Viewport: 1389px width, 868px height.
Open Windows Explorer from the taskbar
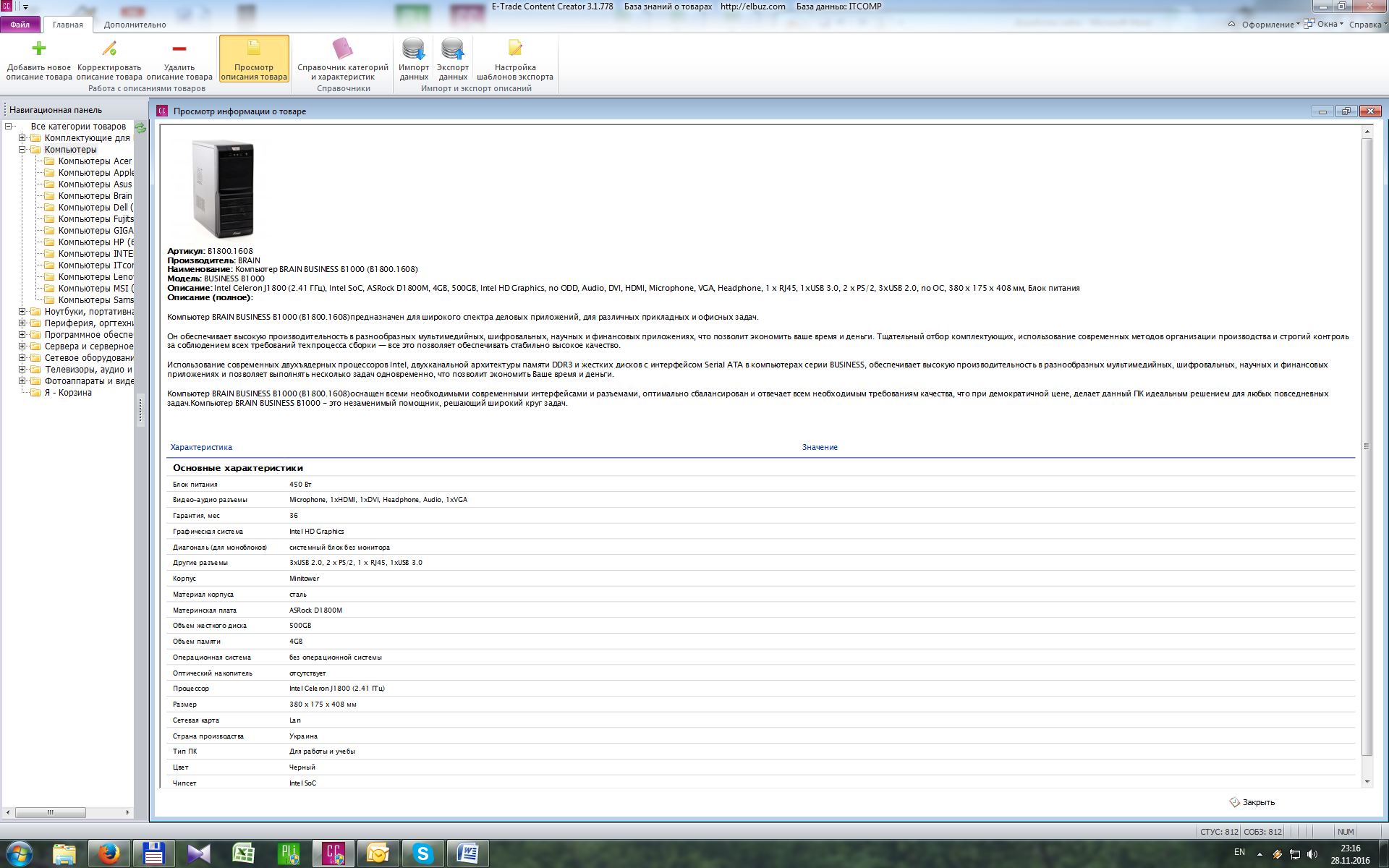coord(64,854)
